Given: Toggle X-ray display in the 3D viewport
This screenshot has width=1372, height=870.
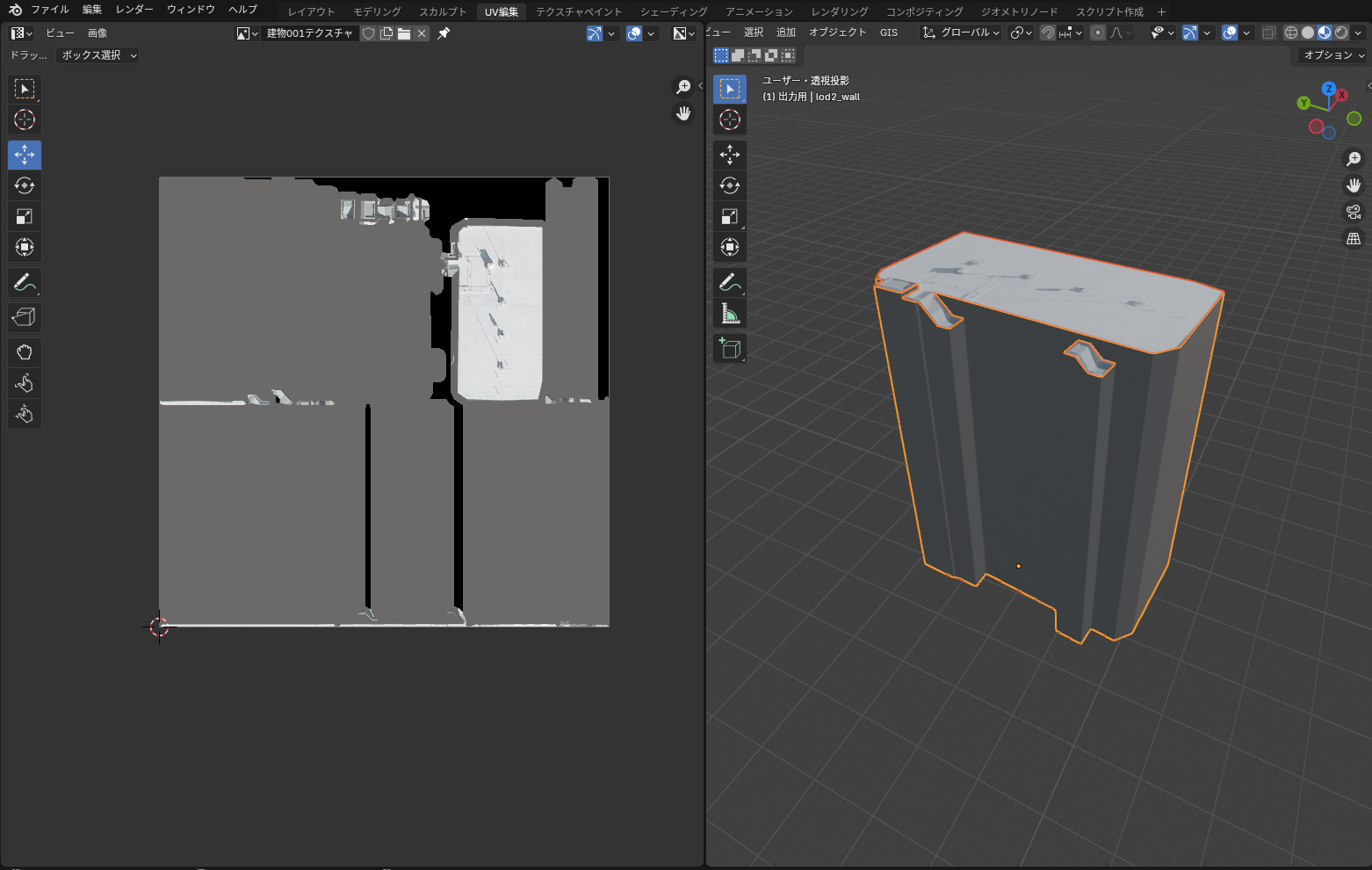Looking at the screenshot, I should [1269, 33].
